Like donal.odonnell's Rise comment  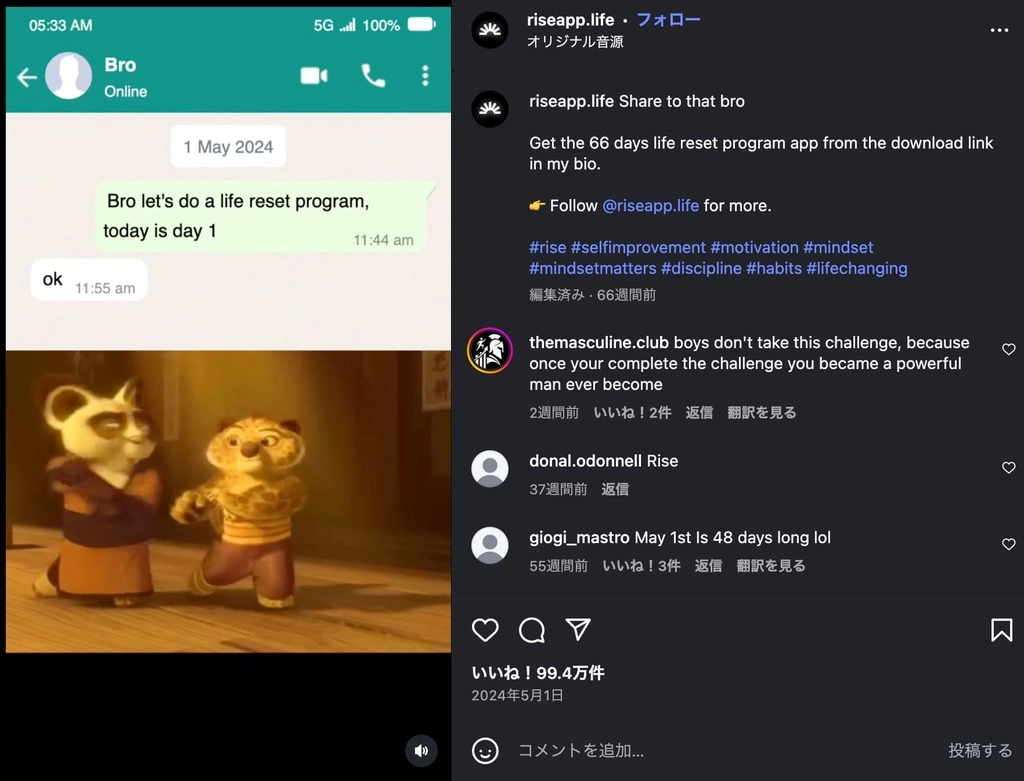click(x=1008, y=468)
